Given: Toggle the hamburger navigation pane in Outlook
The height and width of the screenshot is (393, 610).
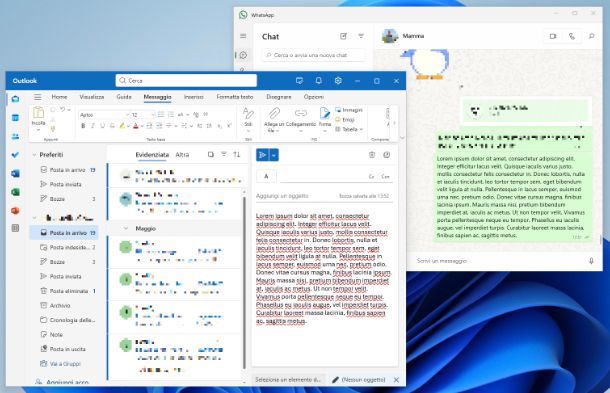Looking at the screenshot, I should point(37,97).
